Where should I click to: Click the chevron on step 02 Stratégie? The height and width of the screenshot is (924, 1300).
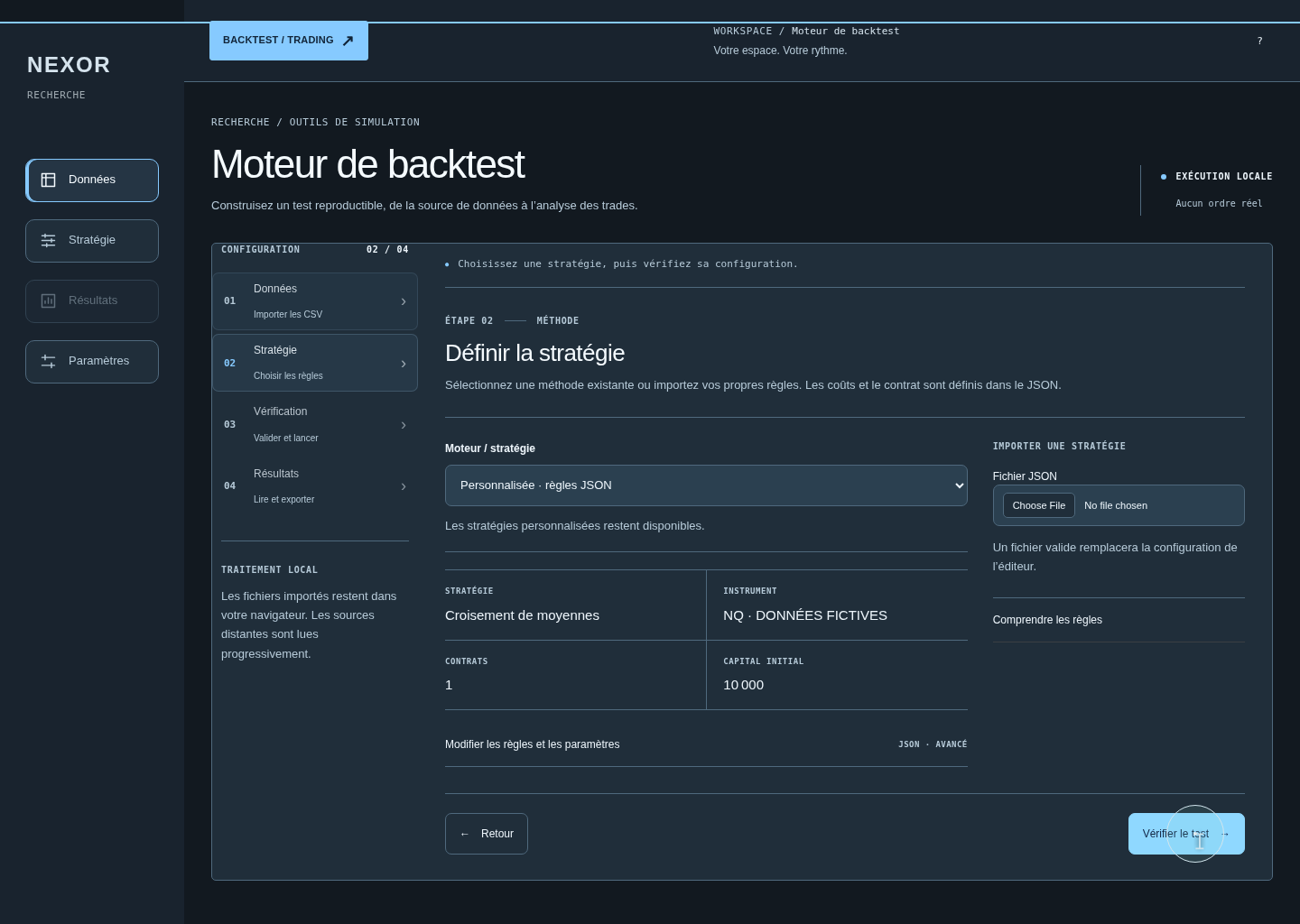pos(404,364)
